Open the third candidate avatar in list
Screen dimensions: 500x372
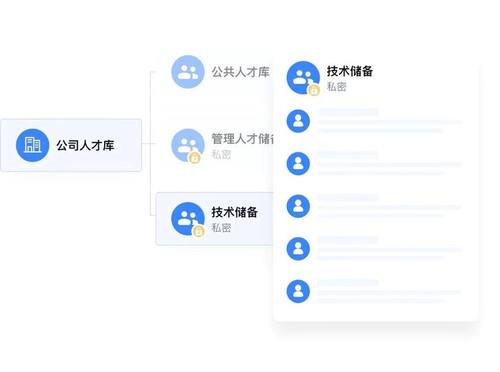pyautogui.click(x=298, y=206)
